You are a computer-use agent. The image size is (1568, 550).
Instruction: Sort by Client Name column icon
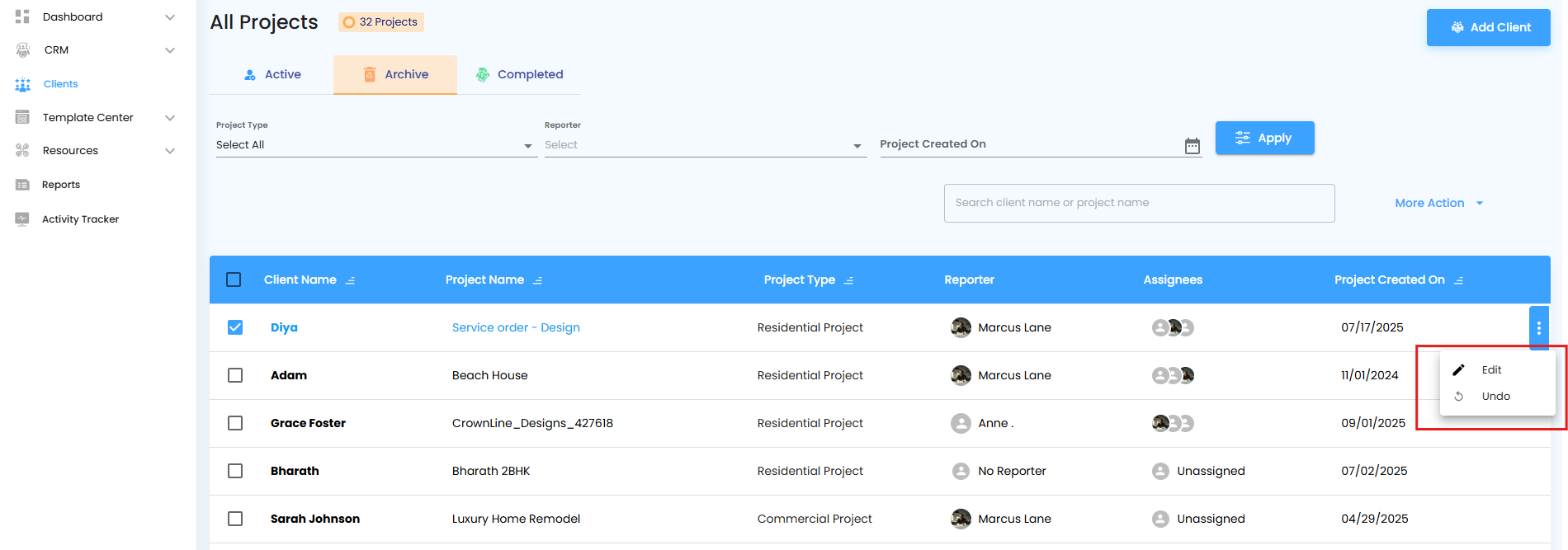[x=350, y=280]
